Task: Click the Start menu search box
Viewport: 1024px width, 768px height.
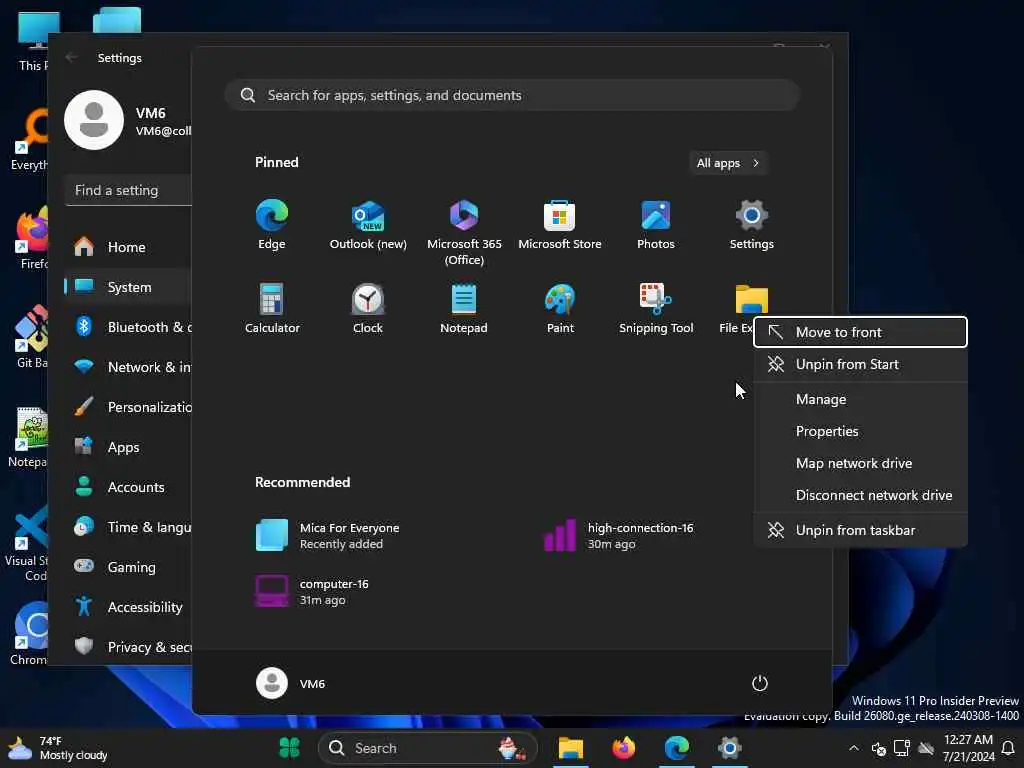Action: coord(513,95)
